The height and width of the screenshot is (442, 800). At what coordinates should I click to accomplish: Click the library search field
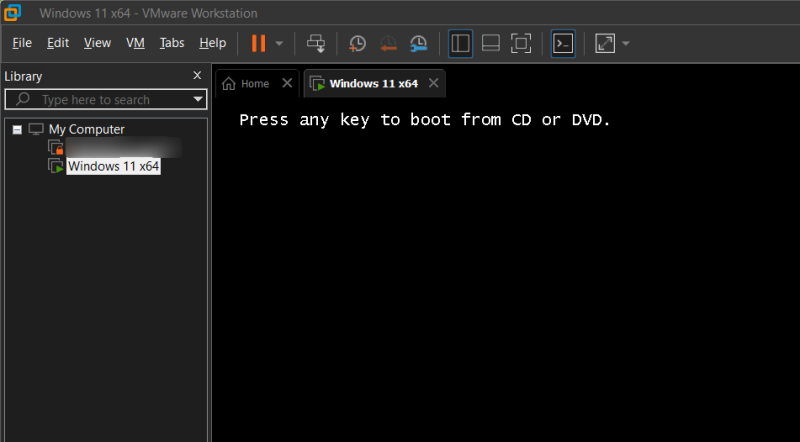(x=106, y=100)
